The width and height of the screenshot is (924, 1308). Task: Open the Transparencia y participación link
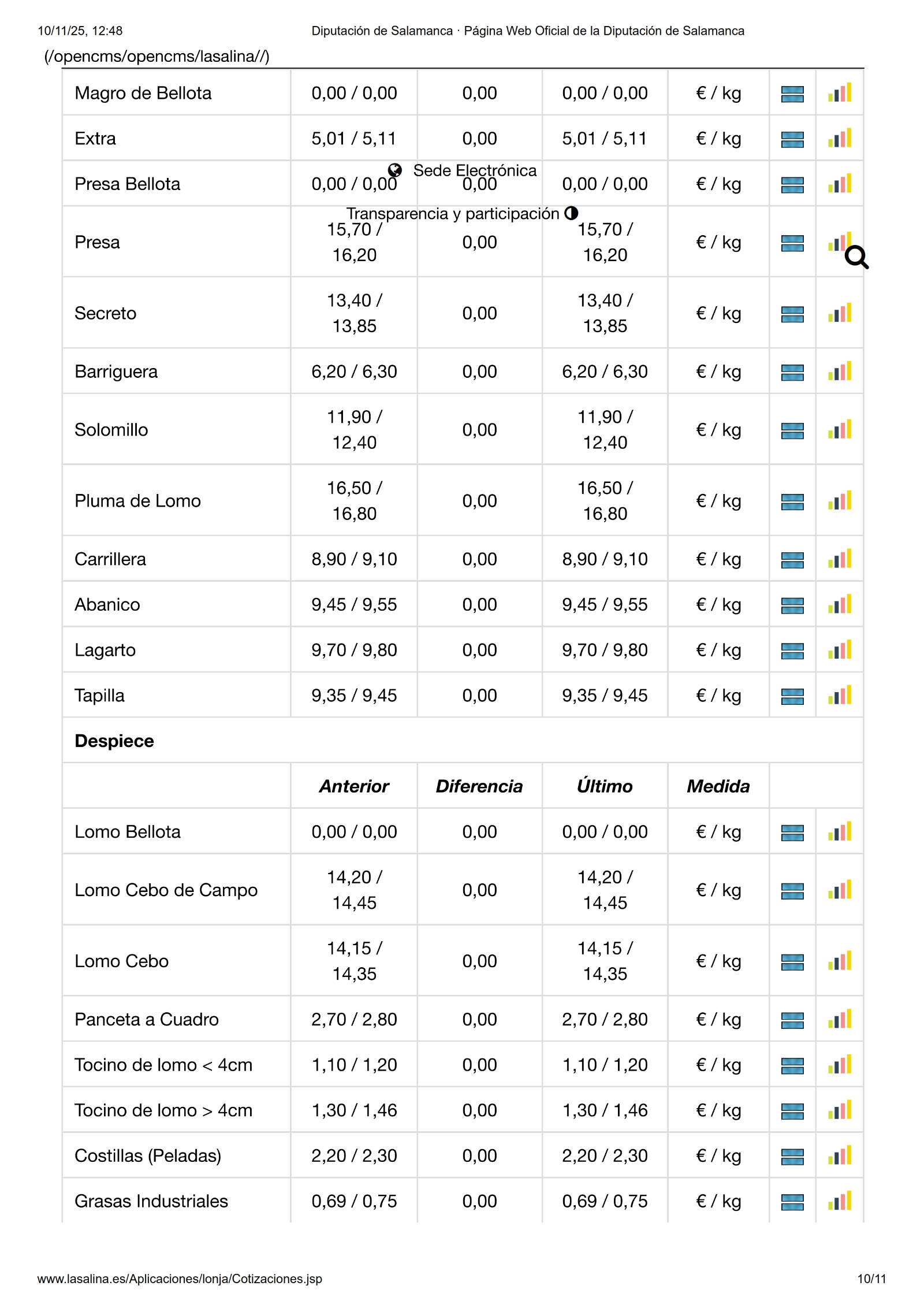click(x=453, y=214)
